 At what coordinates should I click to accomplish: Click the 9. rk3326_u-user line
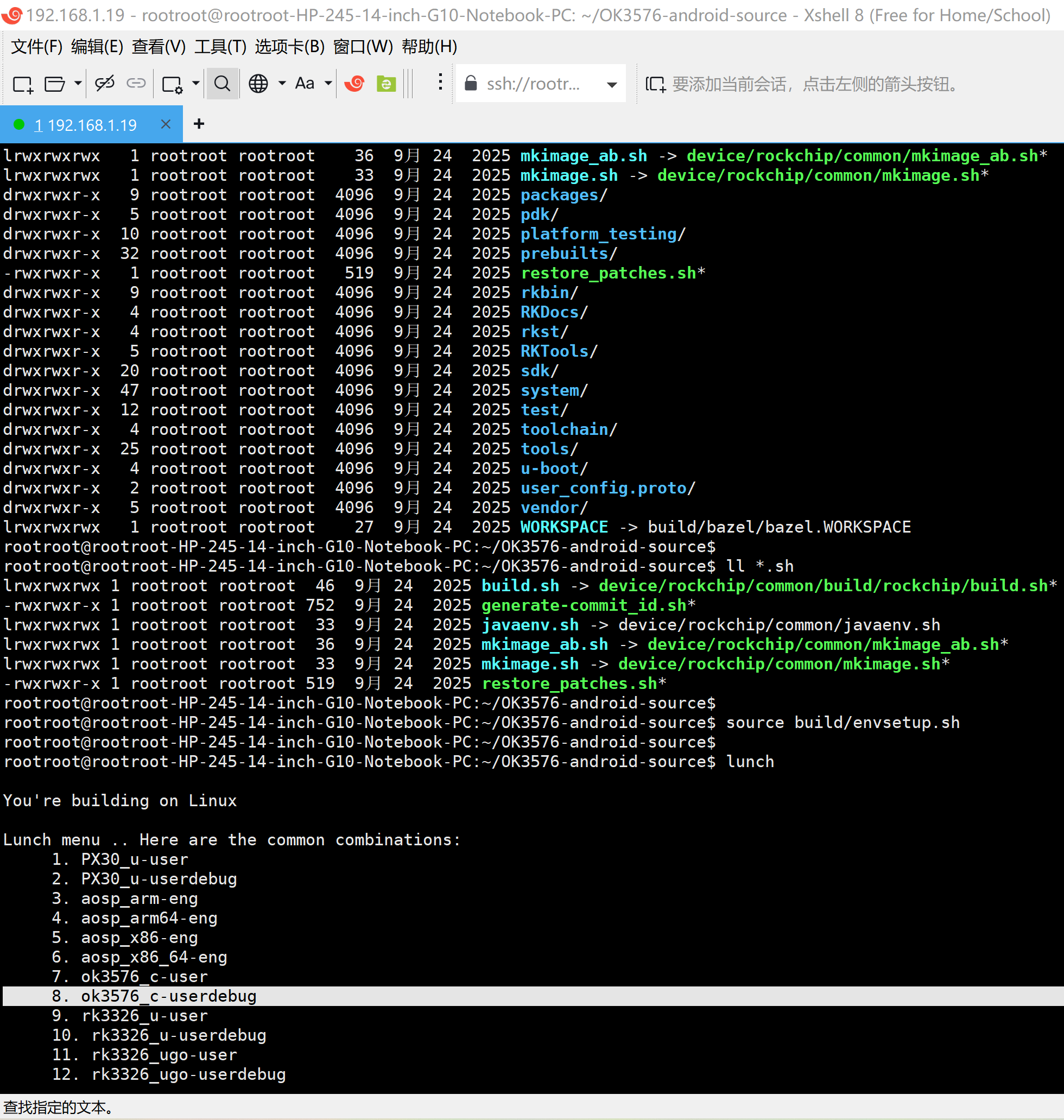point(130,1016)
